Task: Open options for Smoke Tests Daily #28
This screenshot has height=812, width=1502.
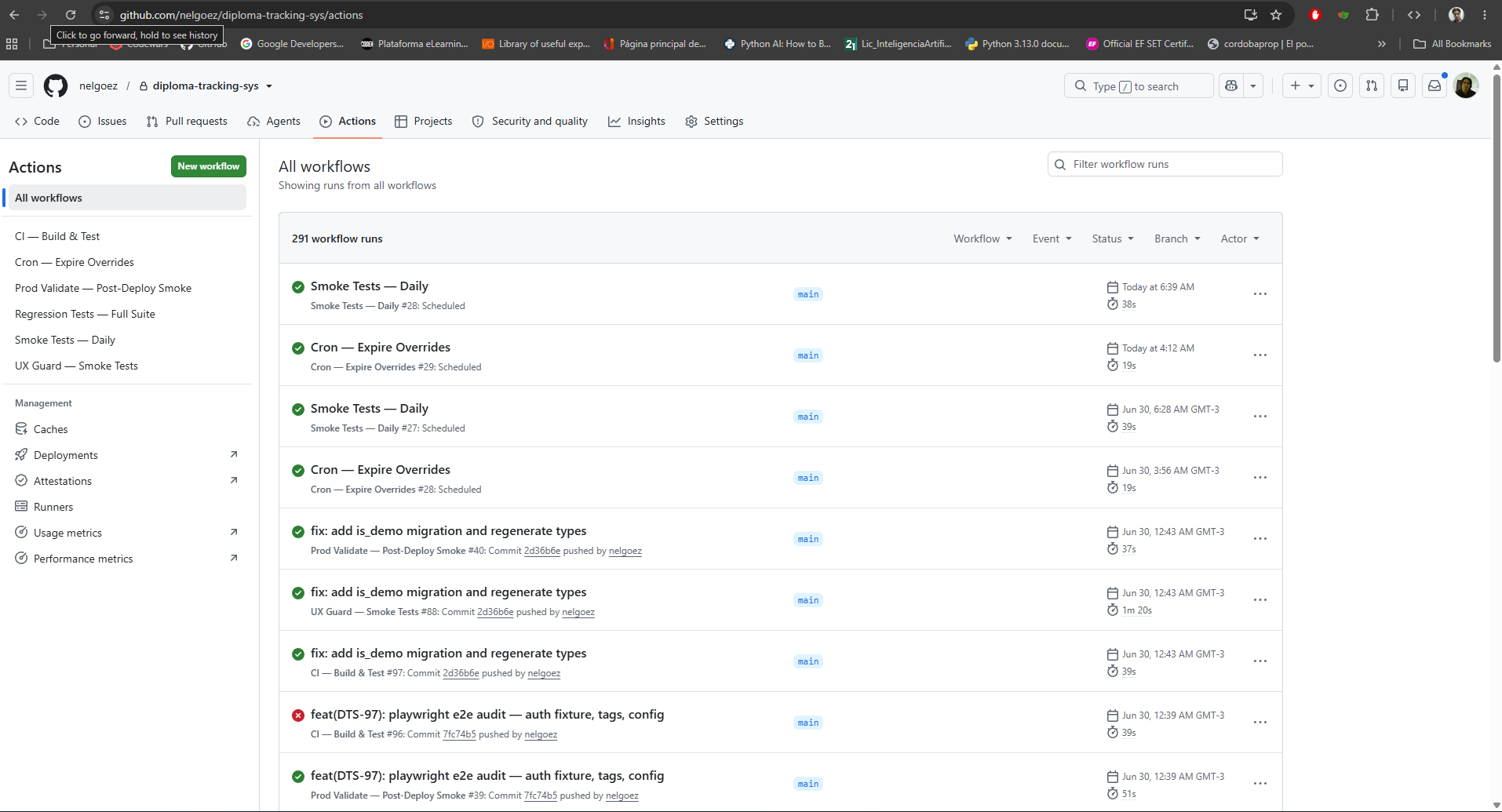Action: [x=1260, y=293]
